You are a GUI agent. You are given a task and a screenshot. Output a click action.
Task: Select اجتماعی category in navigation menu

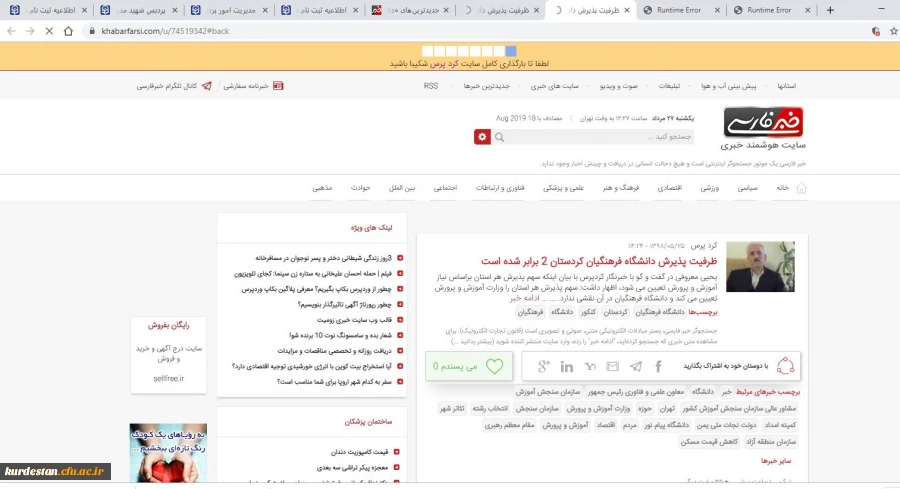point(445,188)
